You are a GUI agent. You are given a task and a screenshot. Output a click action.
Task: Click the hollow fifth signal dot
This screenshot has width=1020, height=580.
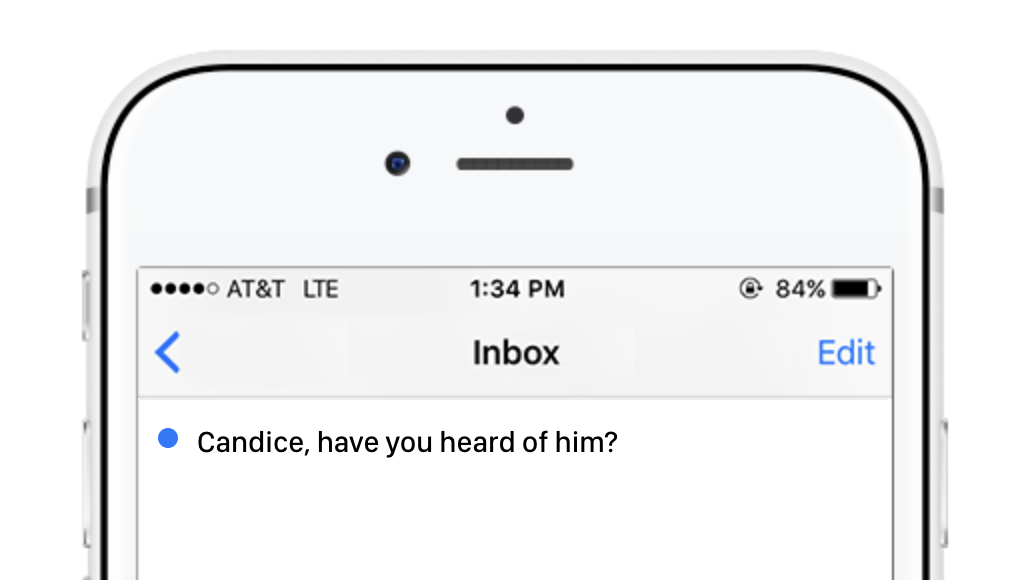pyautogui.click(x=212, y=290)
